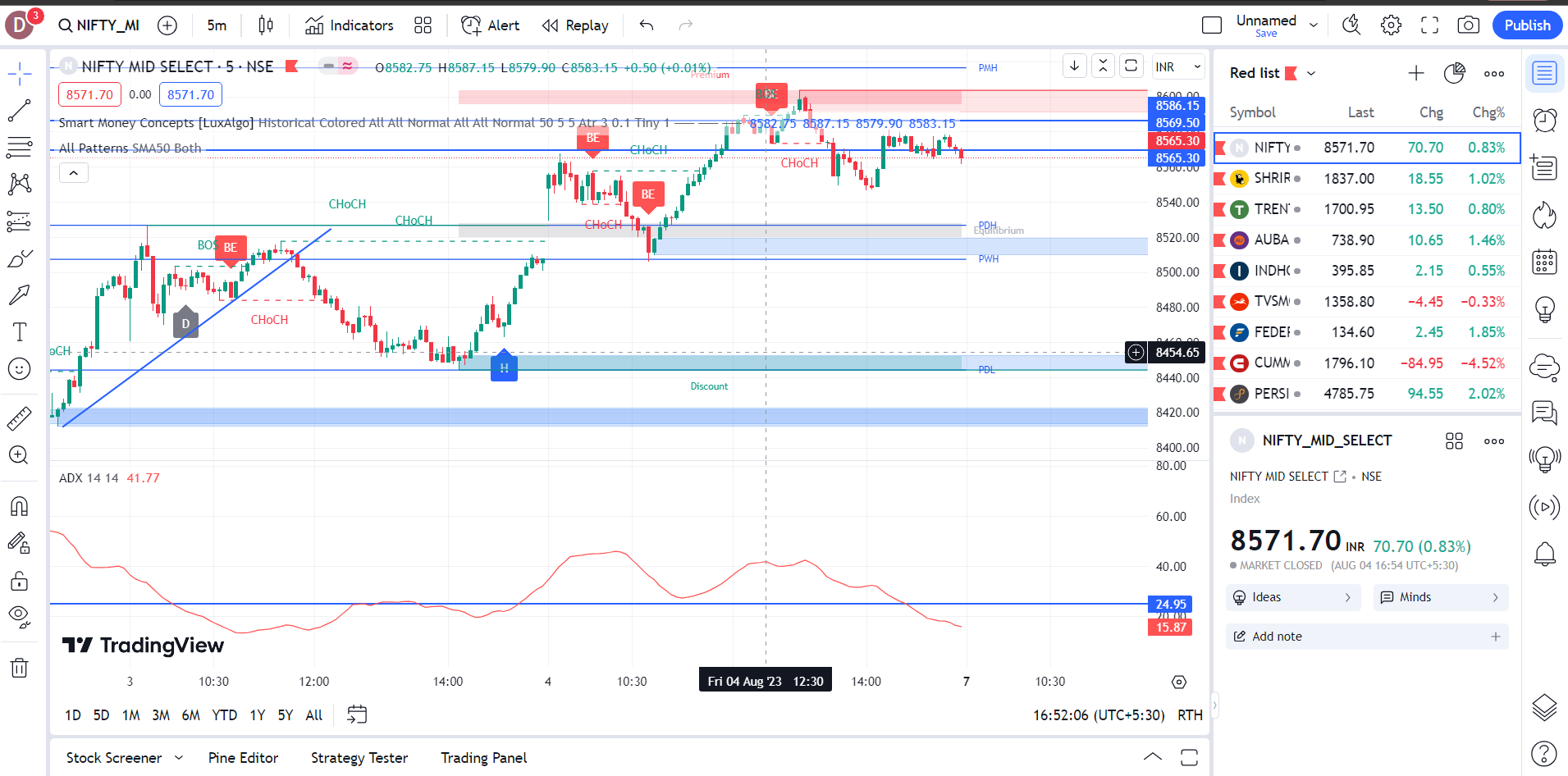Image resolution: width=1568 pixels, height=776 pixels.
Task: Delete drawings using trash icon
Action: (x=20, y=667)
